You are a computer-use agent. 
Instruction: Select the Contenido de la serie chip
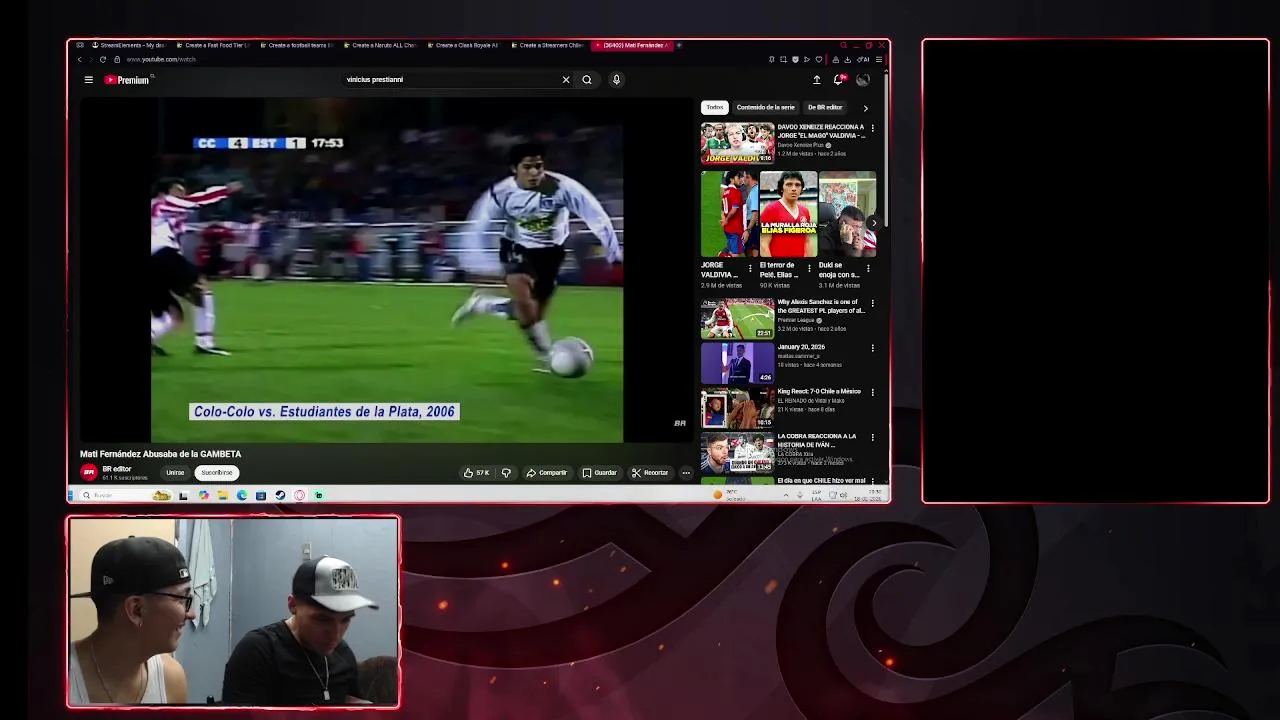point(766,107)
